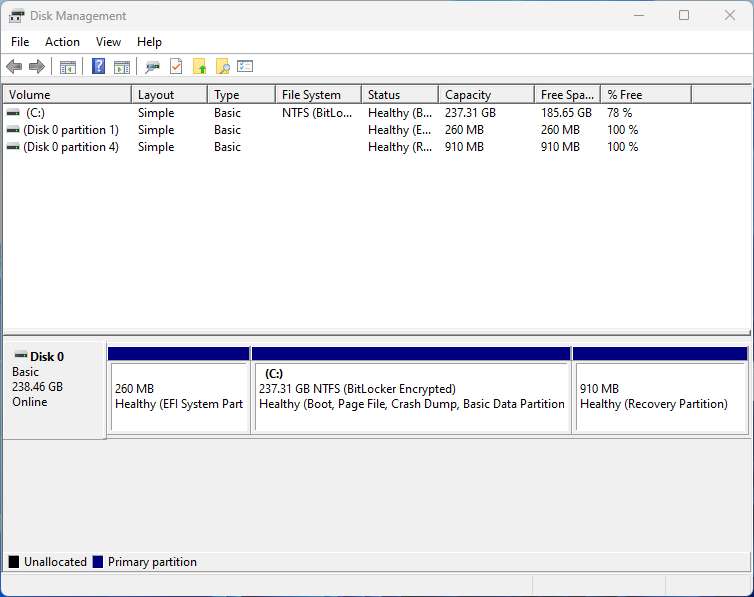Click the Back arrow toolbar icon
Image resolution: width=754 pixels, height=597 pixels.
(x=14, y=66)
